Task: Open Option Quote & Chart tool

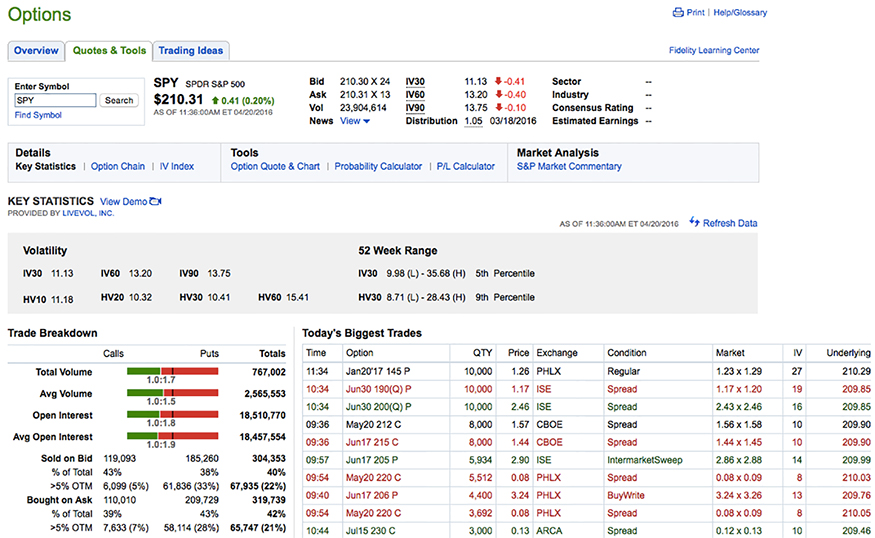Action: tap(275, 167)
